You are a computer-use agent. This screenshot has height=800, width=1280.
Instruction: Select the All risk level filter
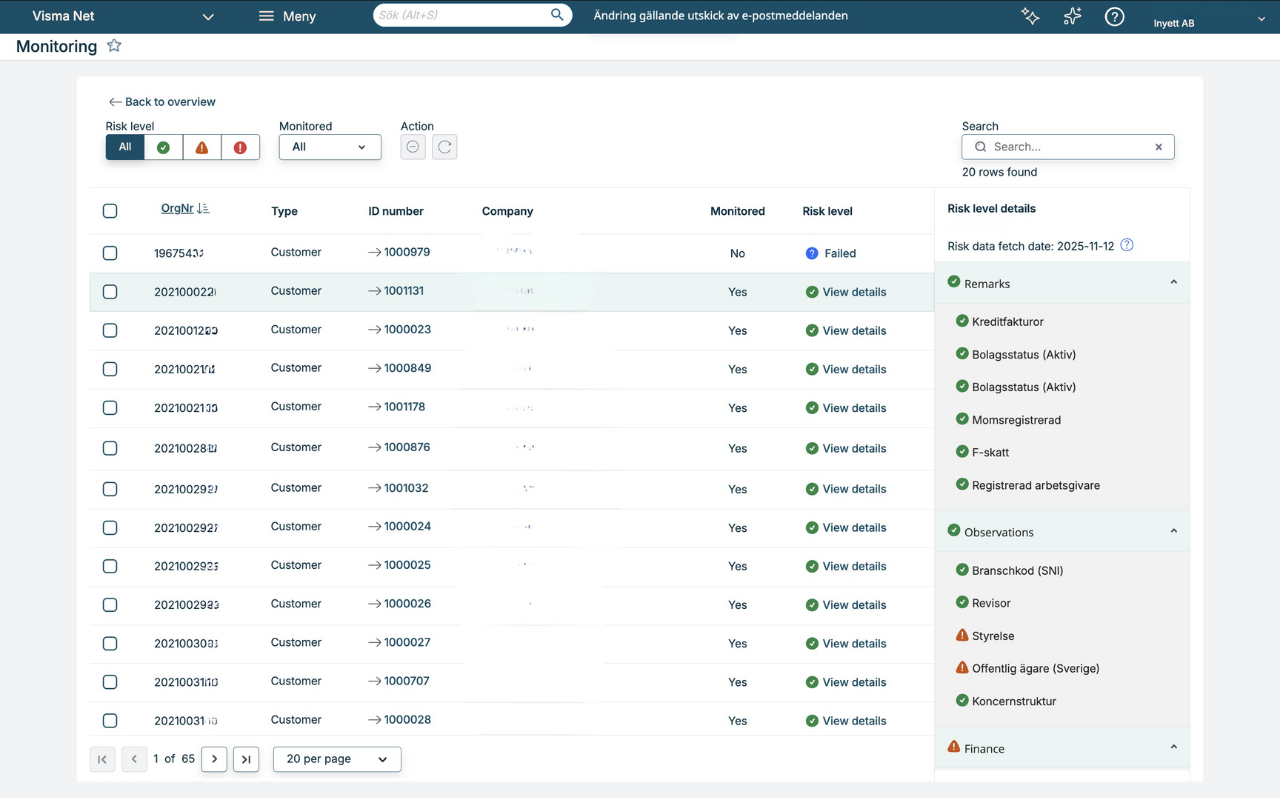point(125,147)
